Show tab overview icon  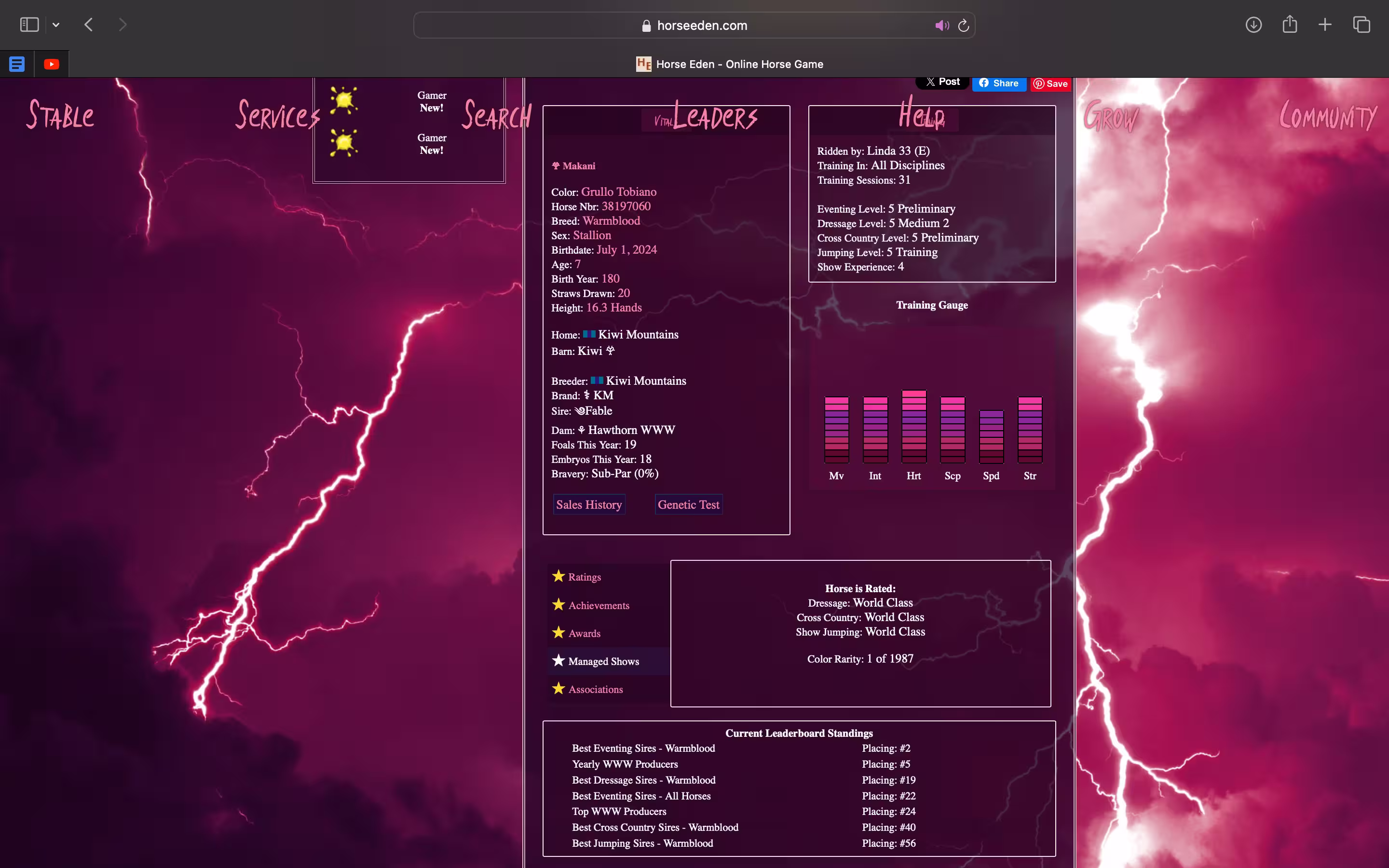[x=1362, y=25]
